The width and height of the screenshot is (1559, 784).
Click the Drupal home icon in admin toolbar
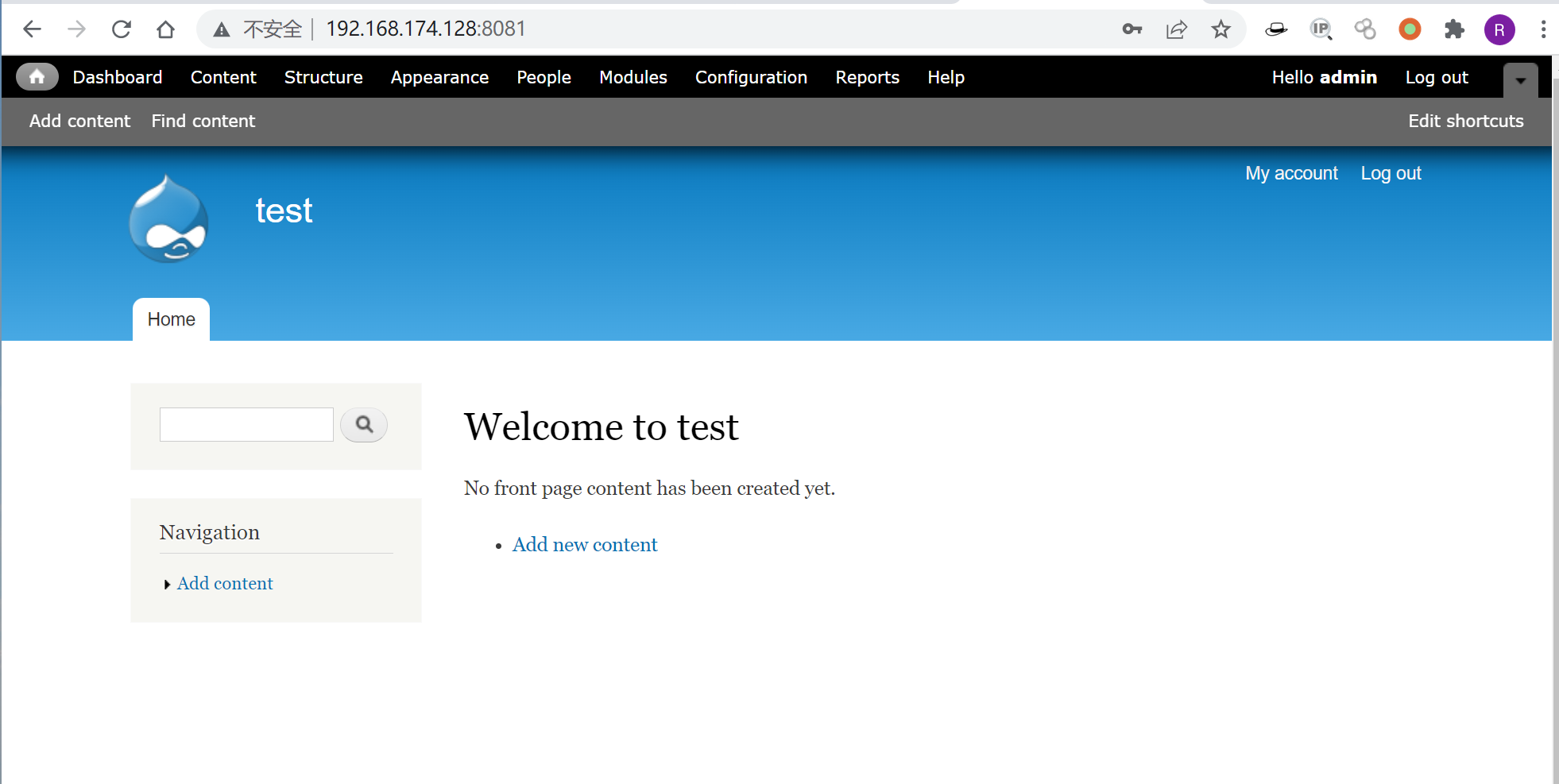[x=37, y=77]
